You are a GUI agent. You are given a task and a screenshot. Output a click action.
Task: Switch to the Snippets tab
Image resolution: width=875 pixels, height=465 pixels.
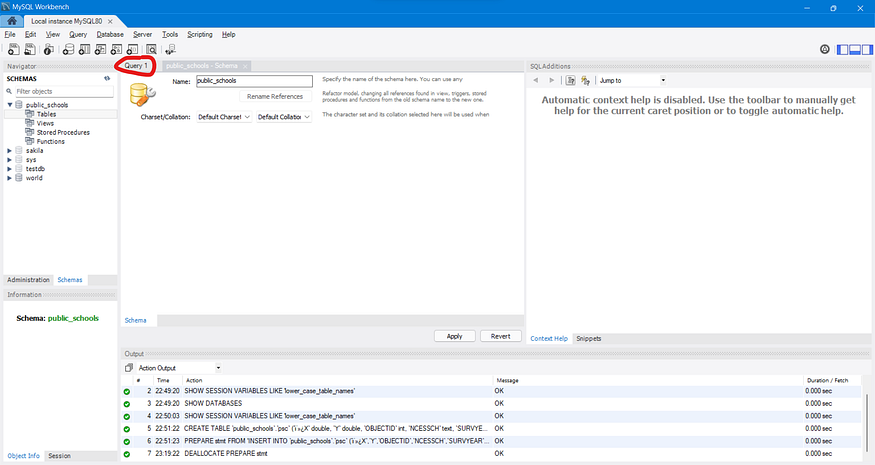589,338
